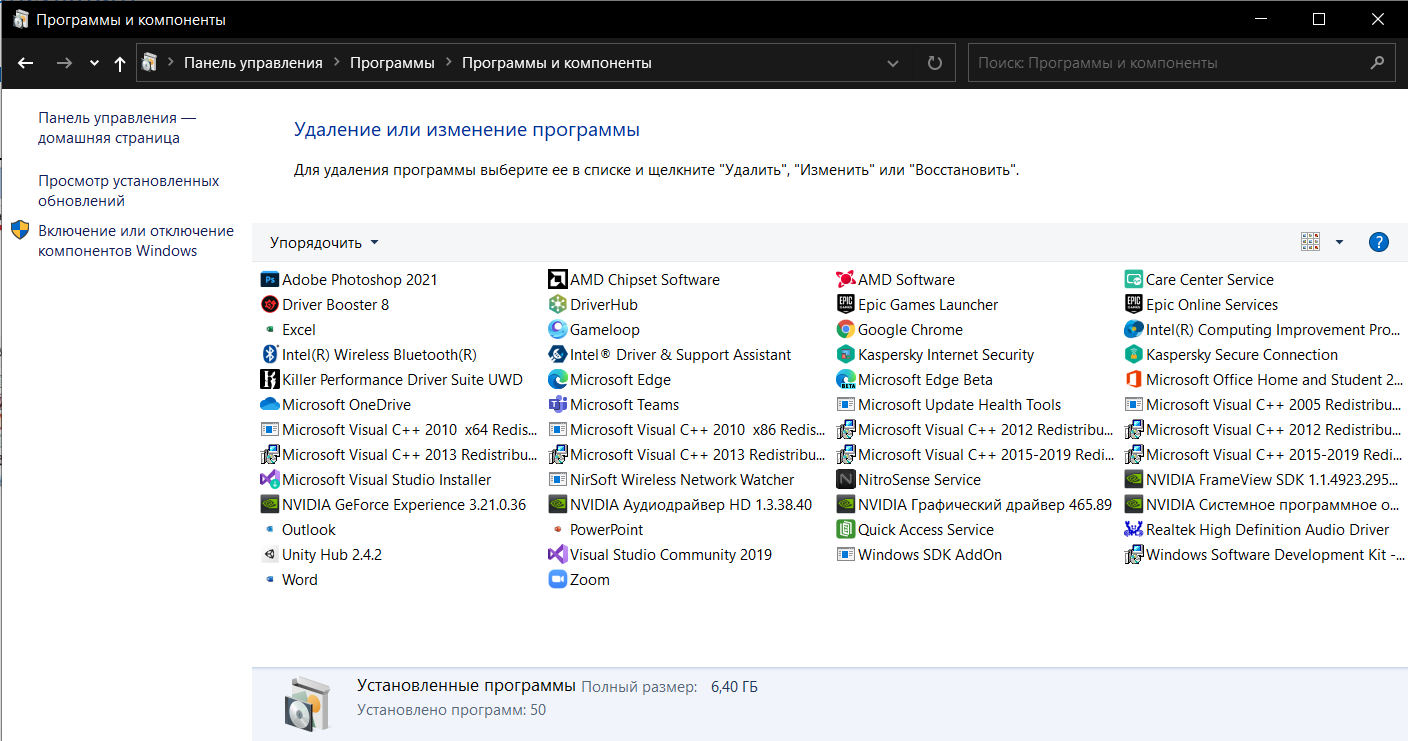
Task: Select Windows SDK AddOn entry
Action: click(x=919, y=555)
